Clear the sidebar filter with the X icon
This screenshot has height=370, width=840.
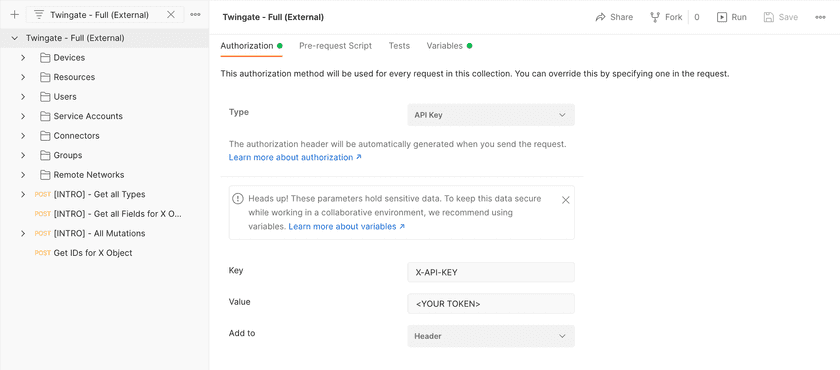tap(171, 15)
